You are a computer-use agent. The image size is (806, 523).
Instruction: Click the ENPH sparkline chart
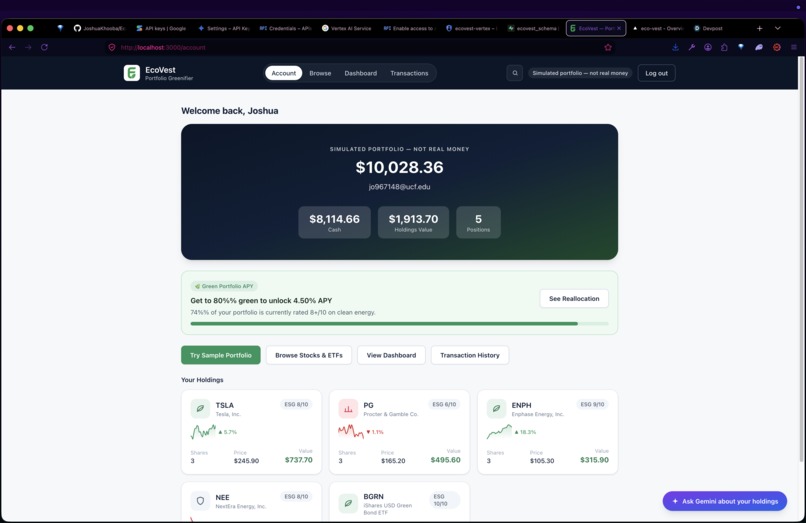pos(499,431)
